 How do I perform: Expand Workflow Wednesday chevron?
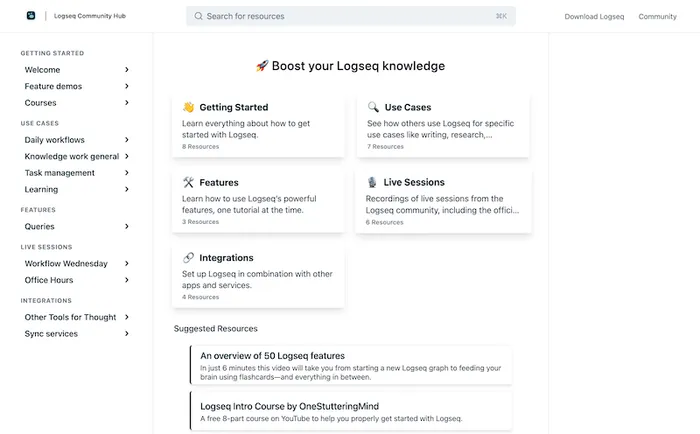(127, 263)
